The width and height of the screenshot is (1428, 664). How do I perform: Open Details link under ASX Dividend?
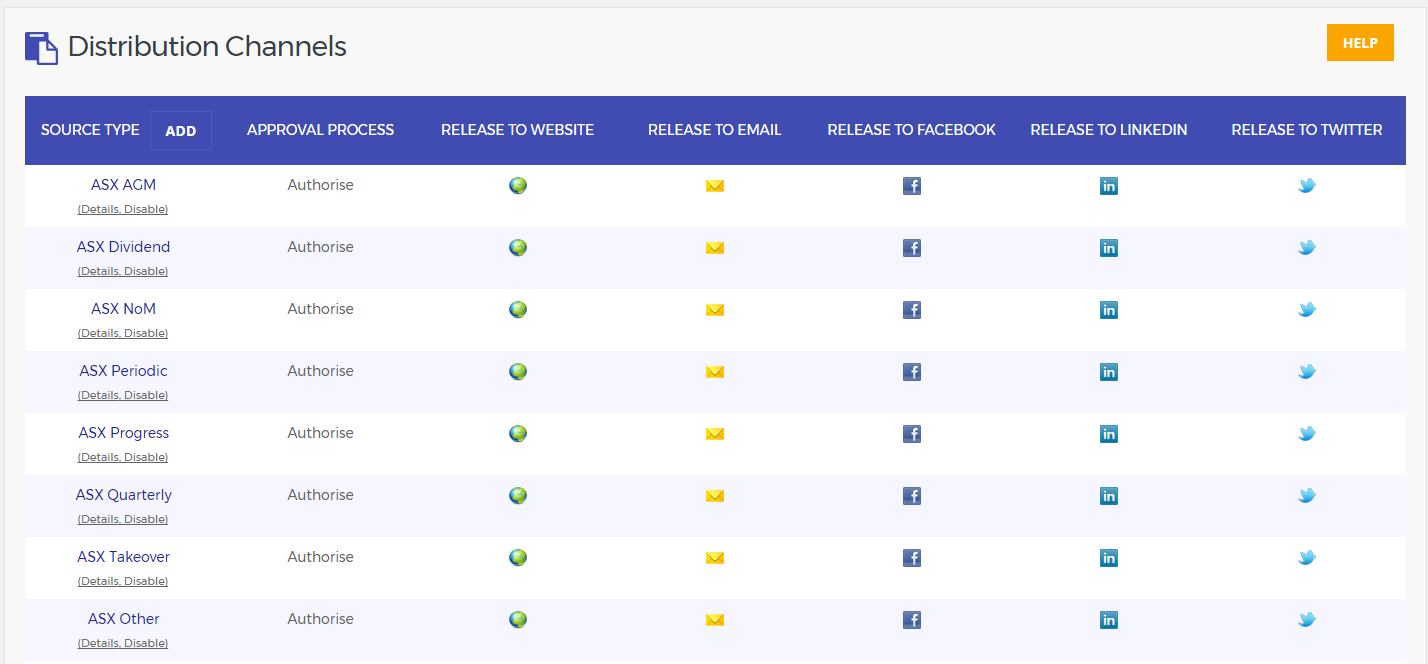99,272
